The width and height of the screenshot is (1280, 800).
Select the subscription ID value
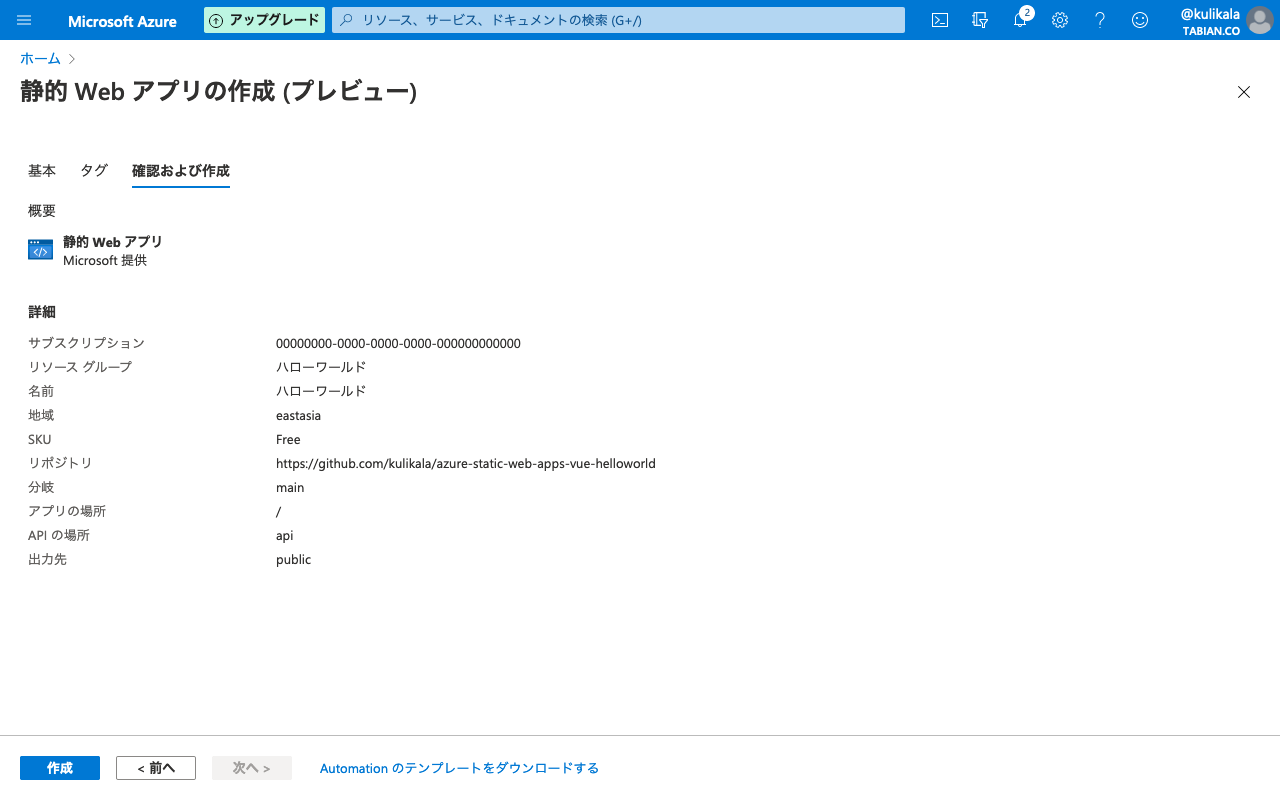(398, 343)
